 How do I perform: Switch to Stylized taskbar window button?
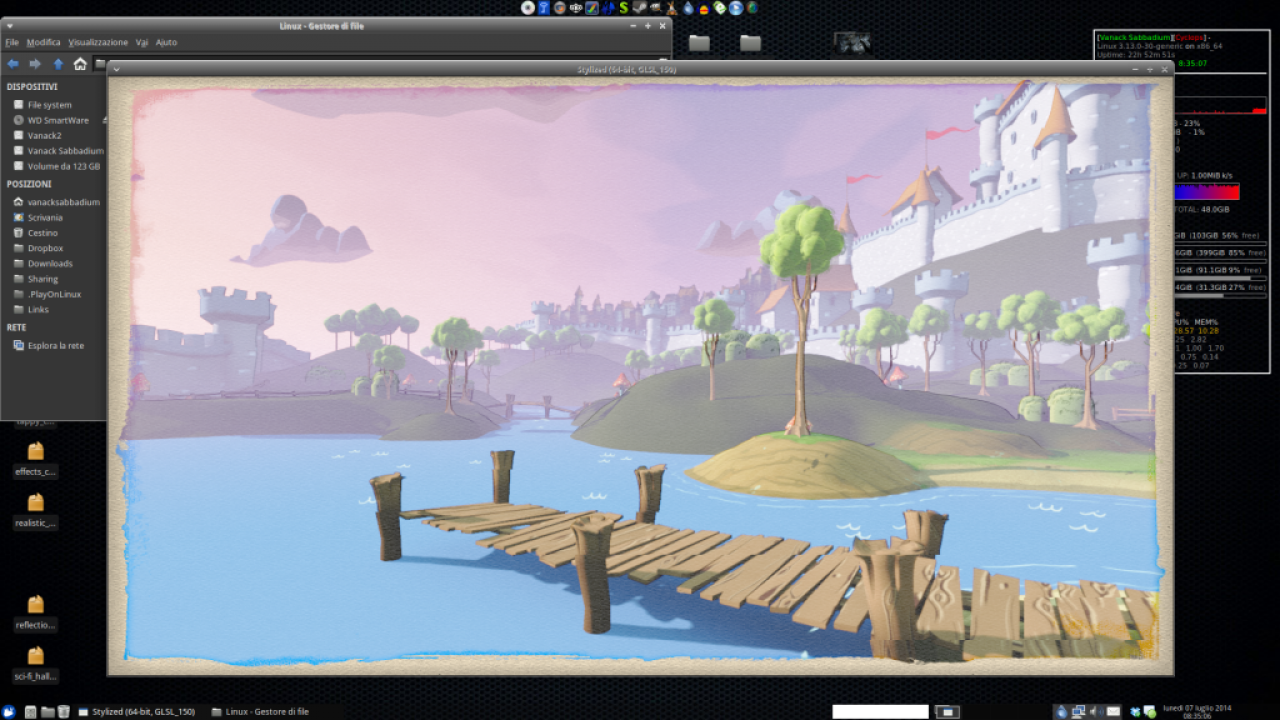pyautogui.click(x=136, y=712)
